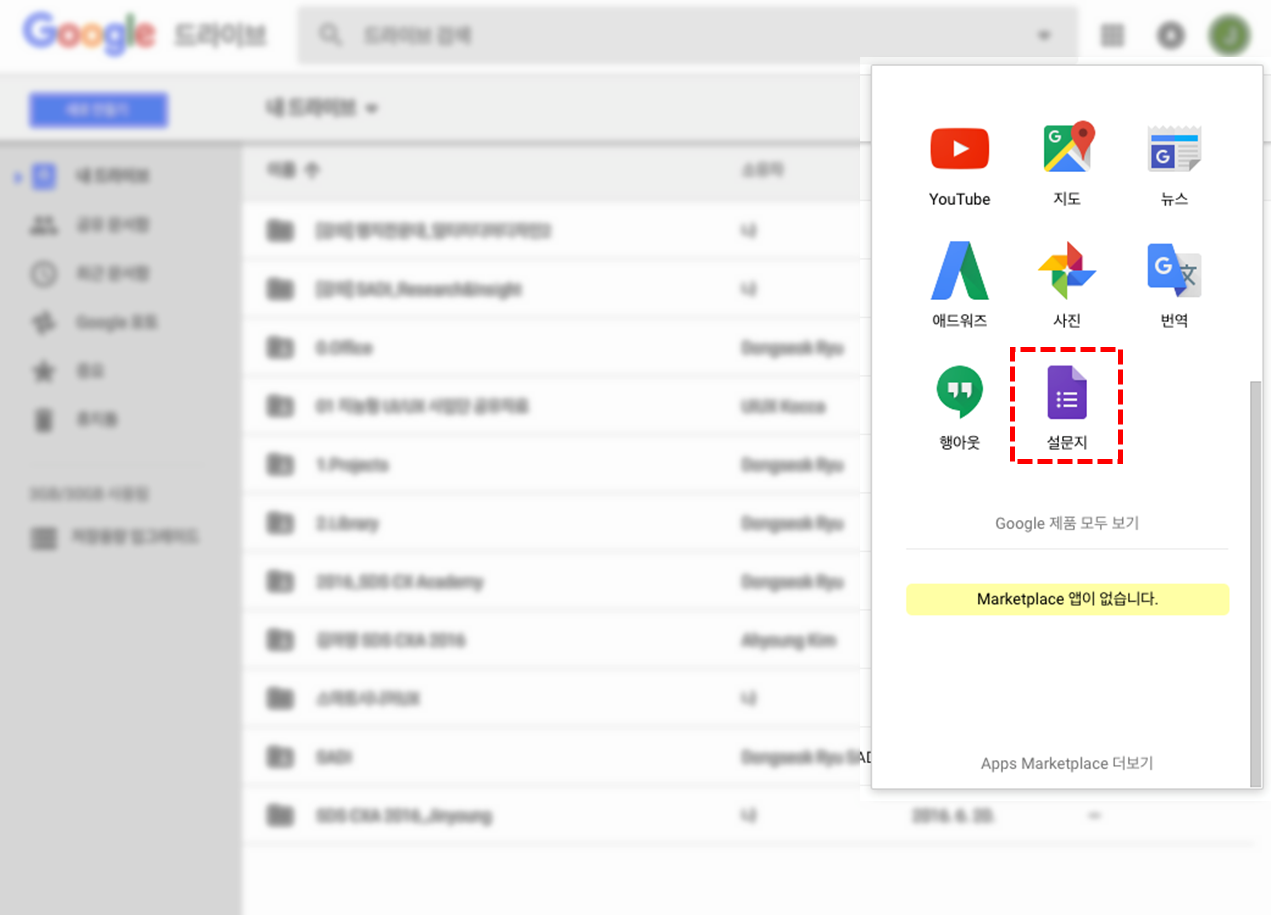
Task: Click the folder icon of 2.Library
Action: coord(280,523)
